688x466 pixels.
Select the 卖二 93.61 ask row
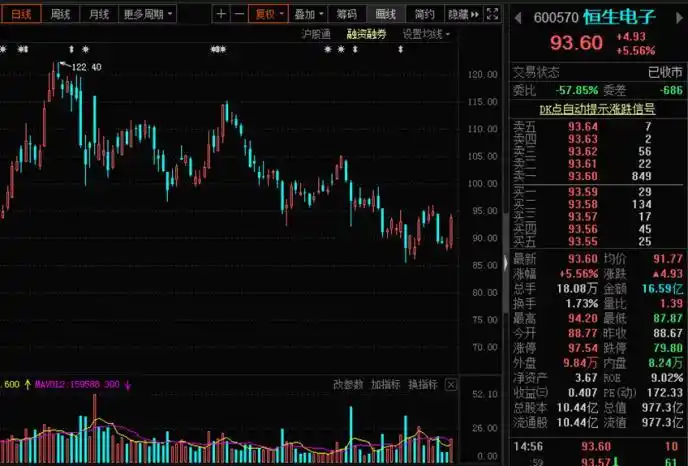[x=598, y=164]
